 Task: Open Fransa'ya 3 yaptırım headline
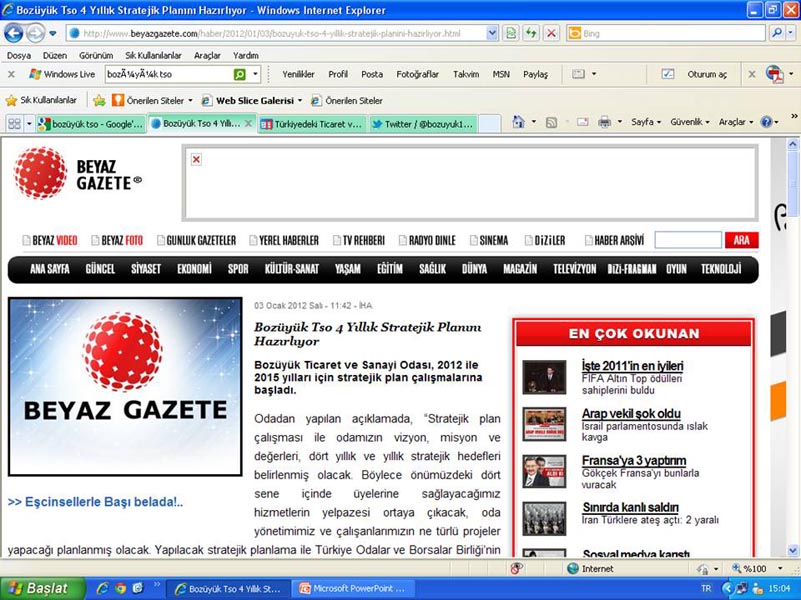pyautogui.click(x=634, y=461)
